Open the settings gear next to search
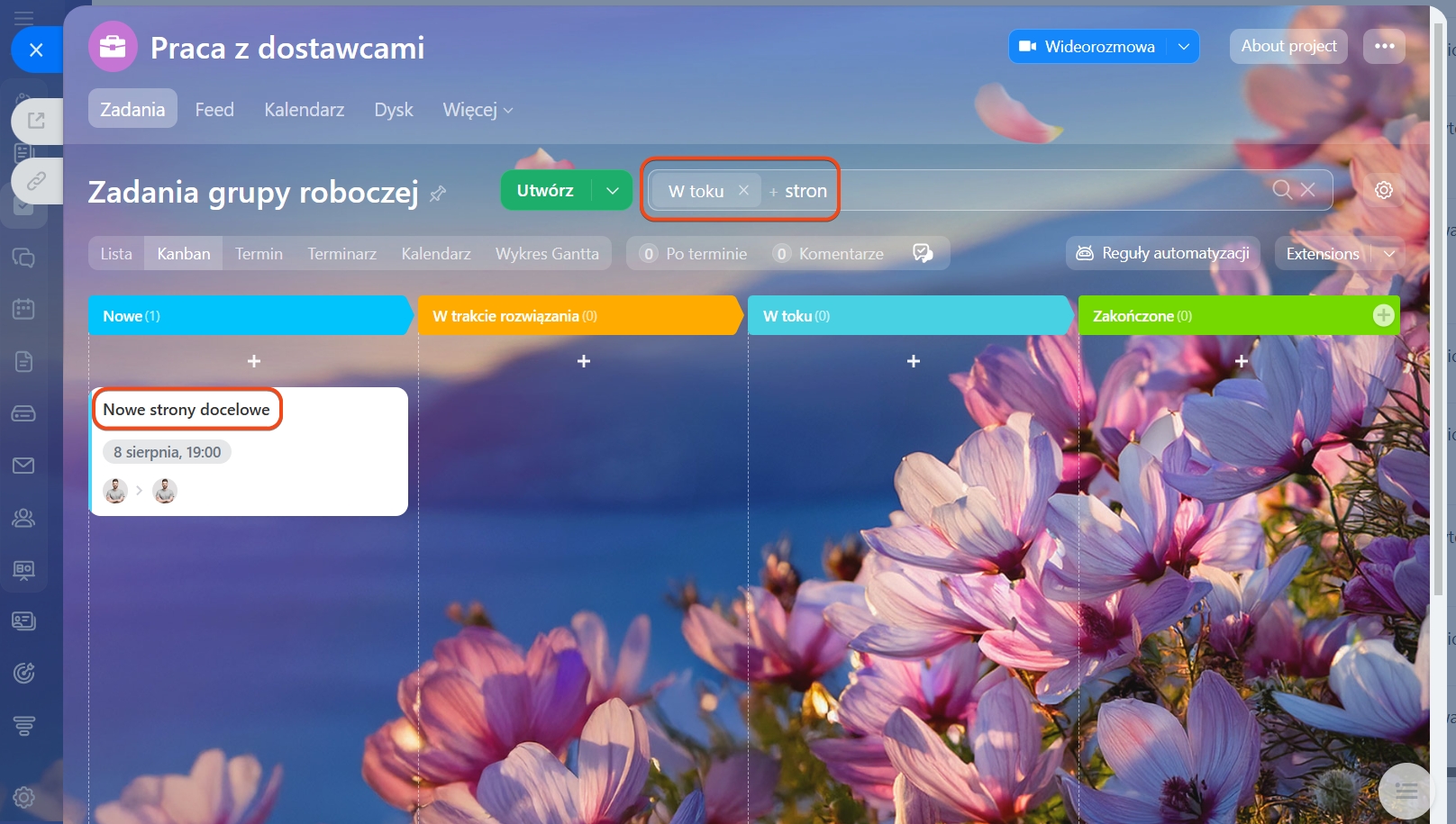 point(1384,190)
